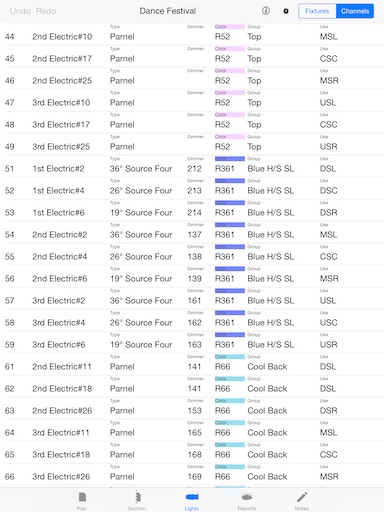The height and width of the screenshot is (512, 384).
Task: Tap the info circle icon
Action: (266, 11)
